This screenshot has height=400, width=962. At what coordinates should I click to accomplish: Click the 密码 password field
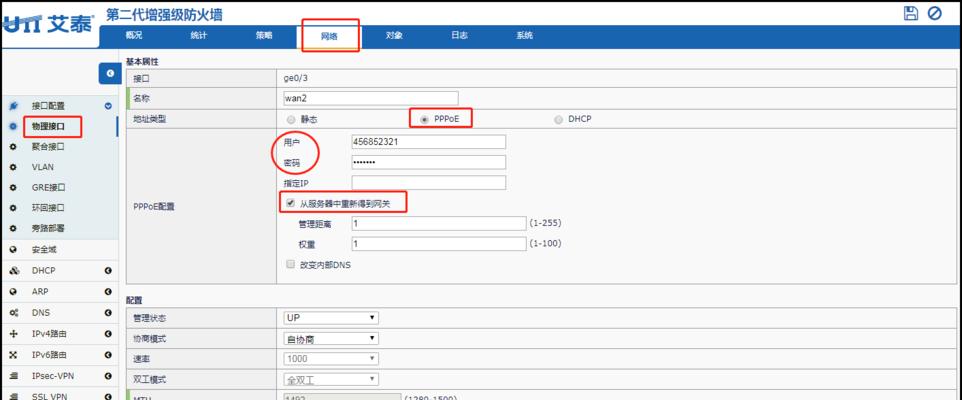pos(428,162)
